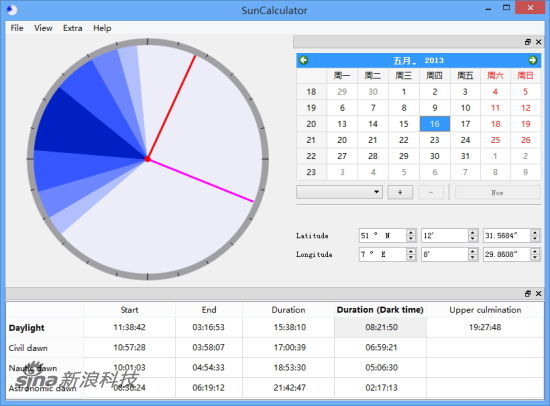Click Daylight start time 11:38:42
The image size is (550, 406).
pyautogui.click(x=129, y=327)
